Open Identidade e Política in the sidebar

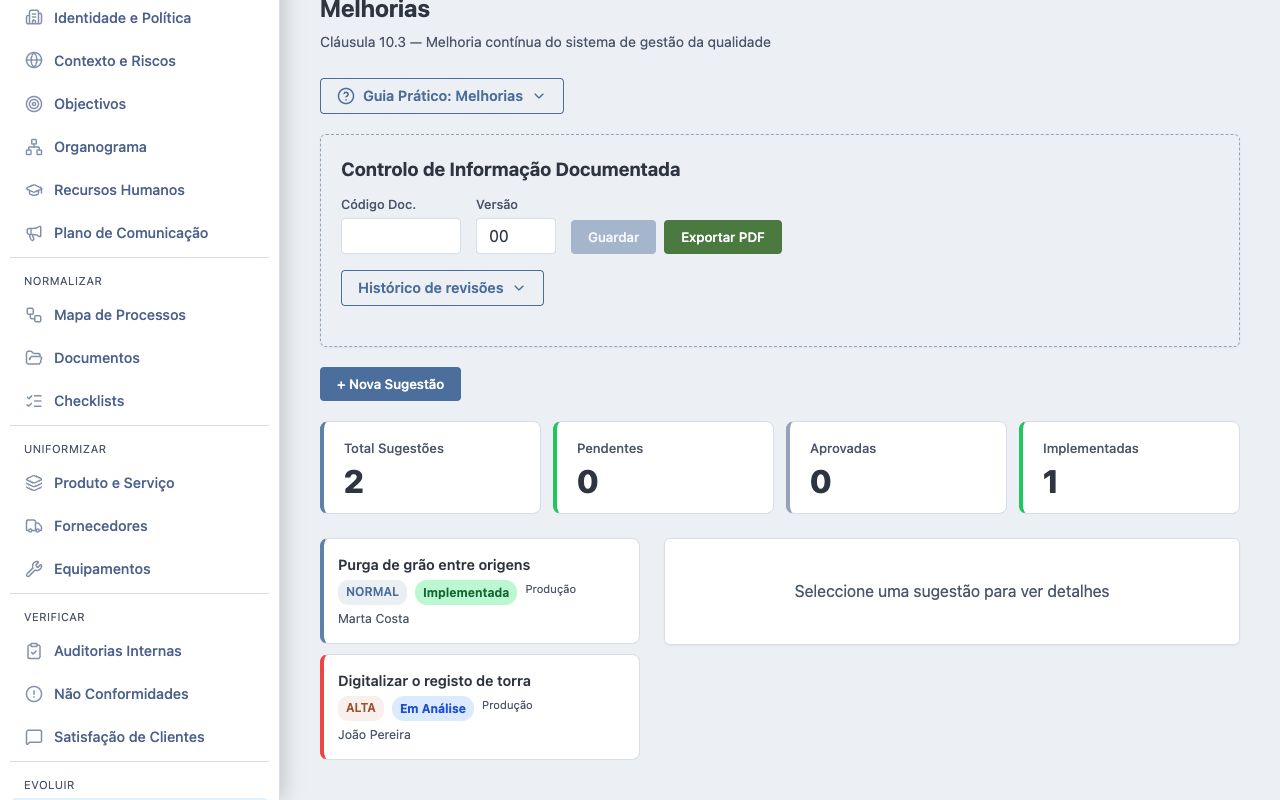pyautogui.click(x=139, y=18)
